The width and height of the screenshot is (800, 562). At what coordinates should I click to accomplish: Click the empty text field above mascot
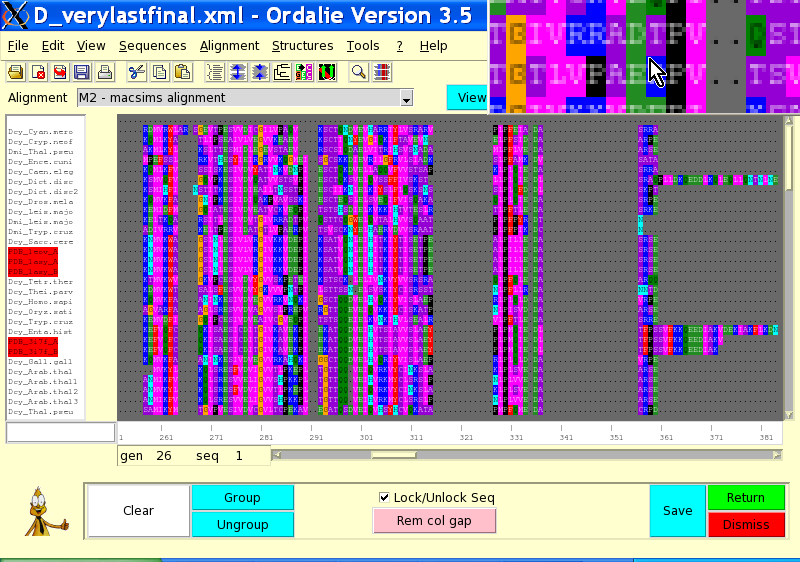[x=60, y=433]
